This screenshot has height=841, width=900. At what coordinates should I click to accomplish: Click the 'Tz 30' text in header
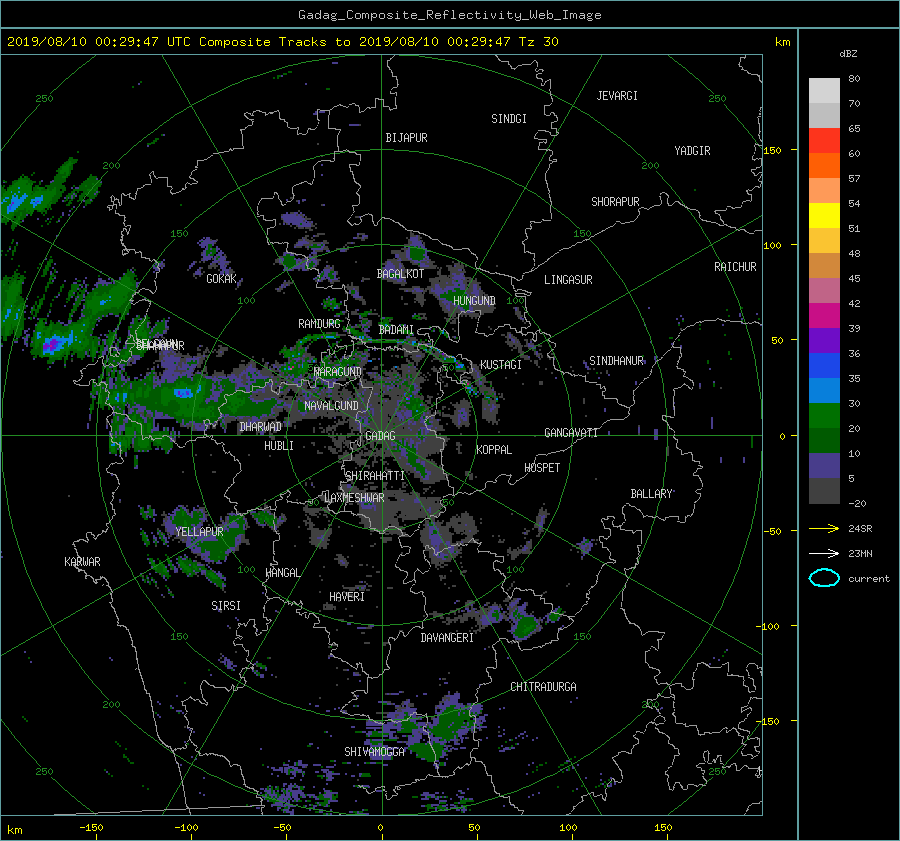click(x=538, y=42)
